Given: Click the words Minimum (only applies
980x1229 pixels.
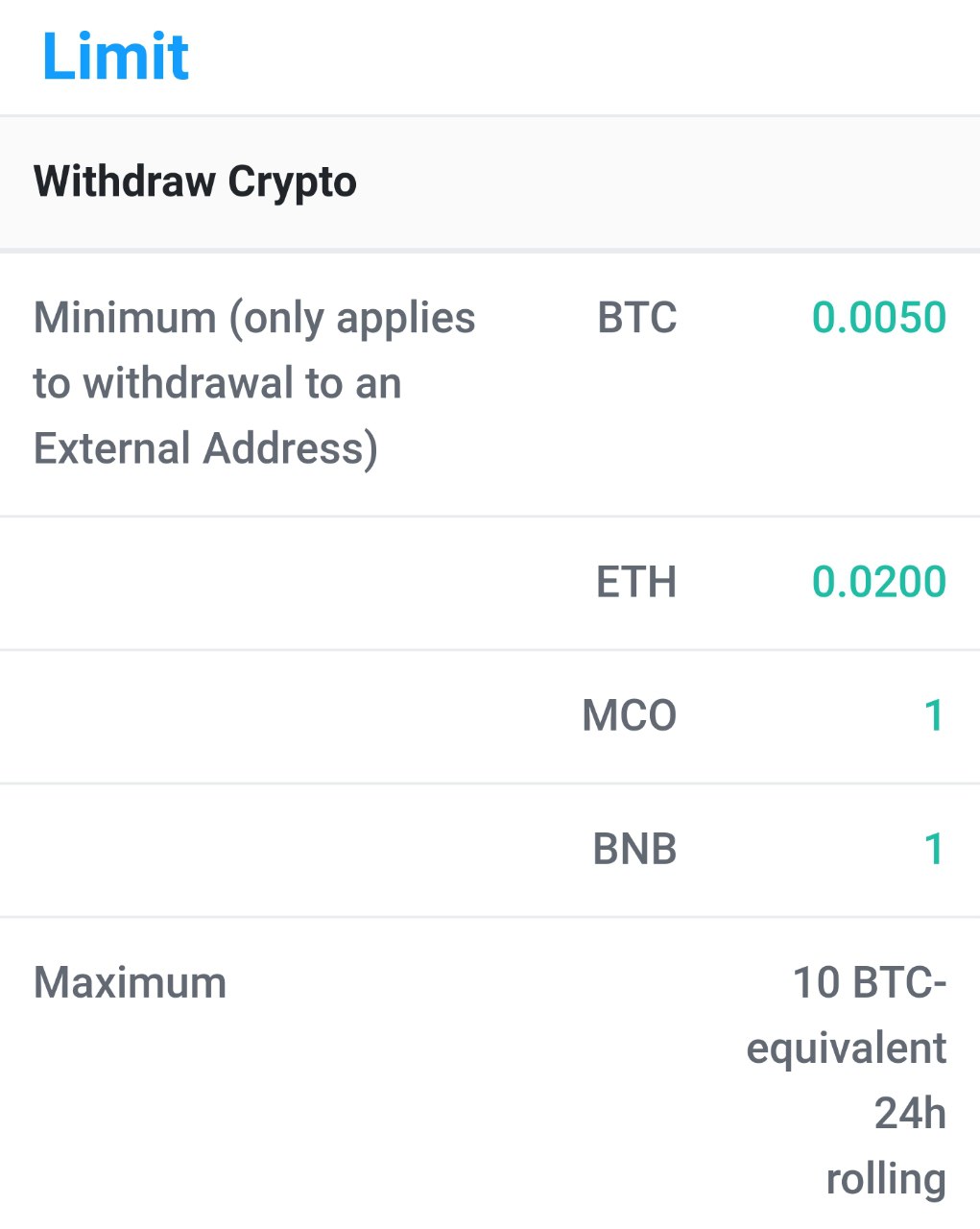Looking at the screenshot, I should point(254,318).
